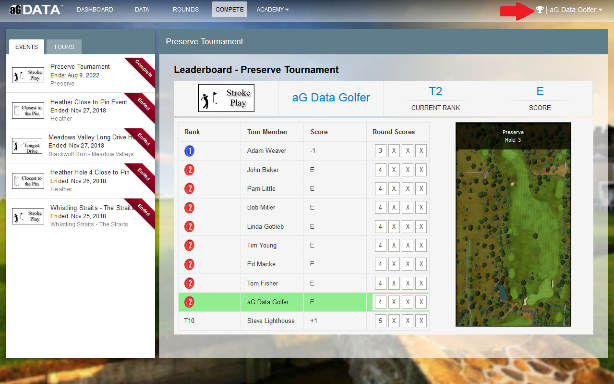Click Steve Lighthouse's round score of 5
614x384 pixels.
(380, 321)
